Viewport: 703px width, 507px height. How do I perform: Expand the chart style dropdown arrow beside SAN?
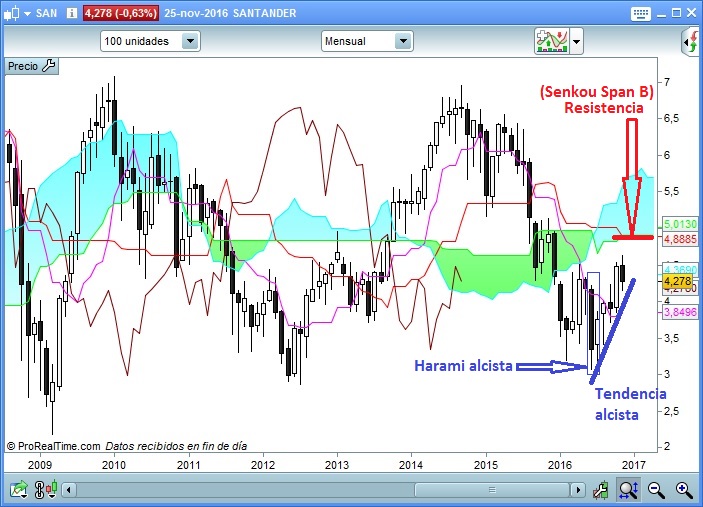tap(28, 13)
